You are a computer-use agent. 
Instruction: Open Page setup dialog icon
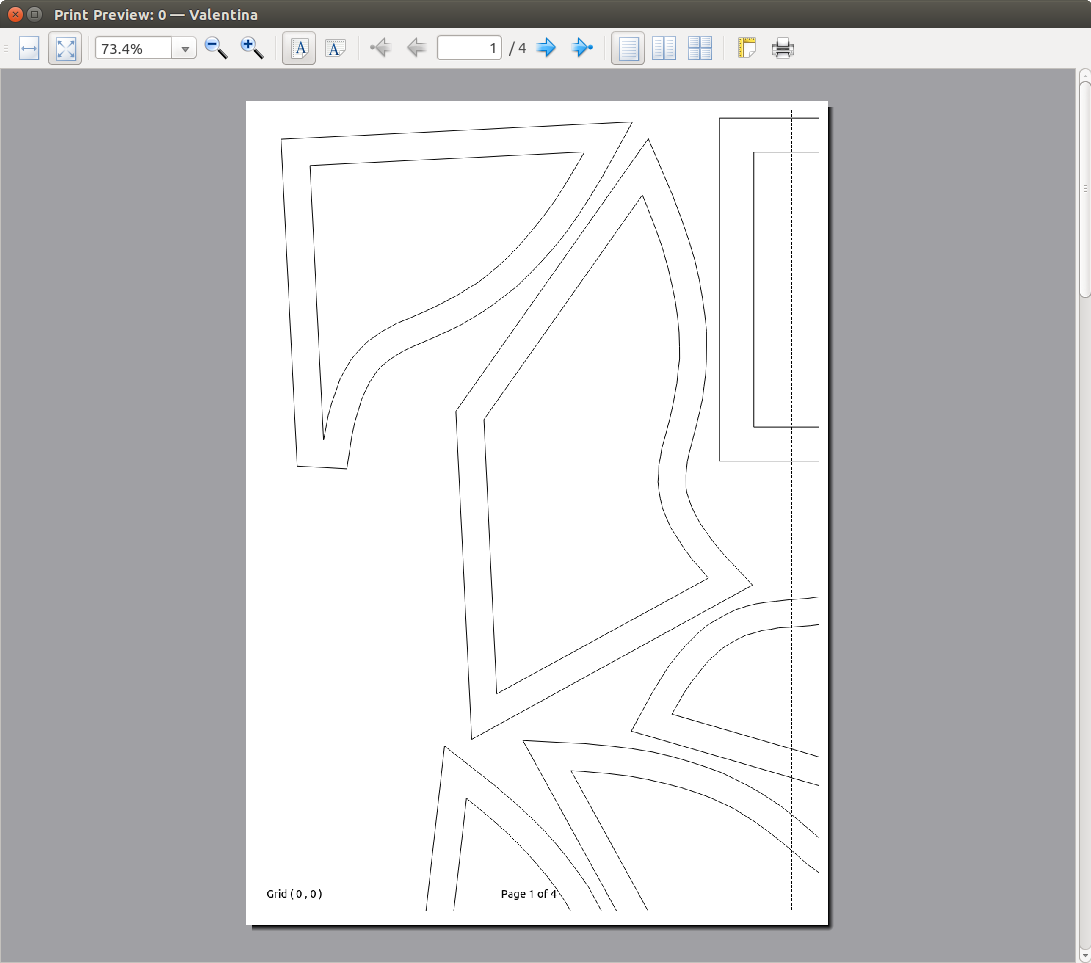(747, 49)
